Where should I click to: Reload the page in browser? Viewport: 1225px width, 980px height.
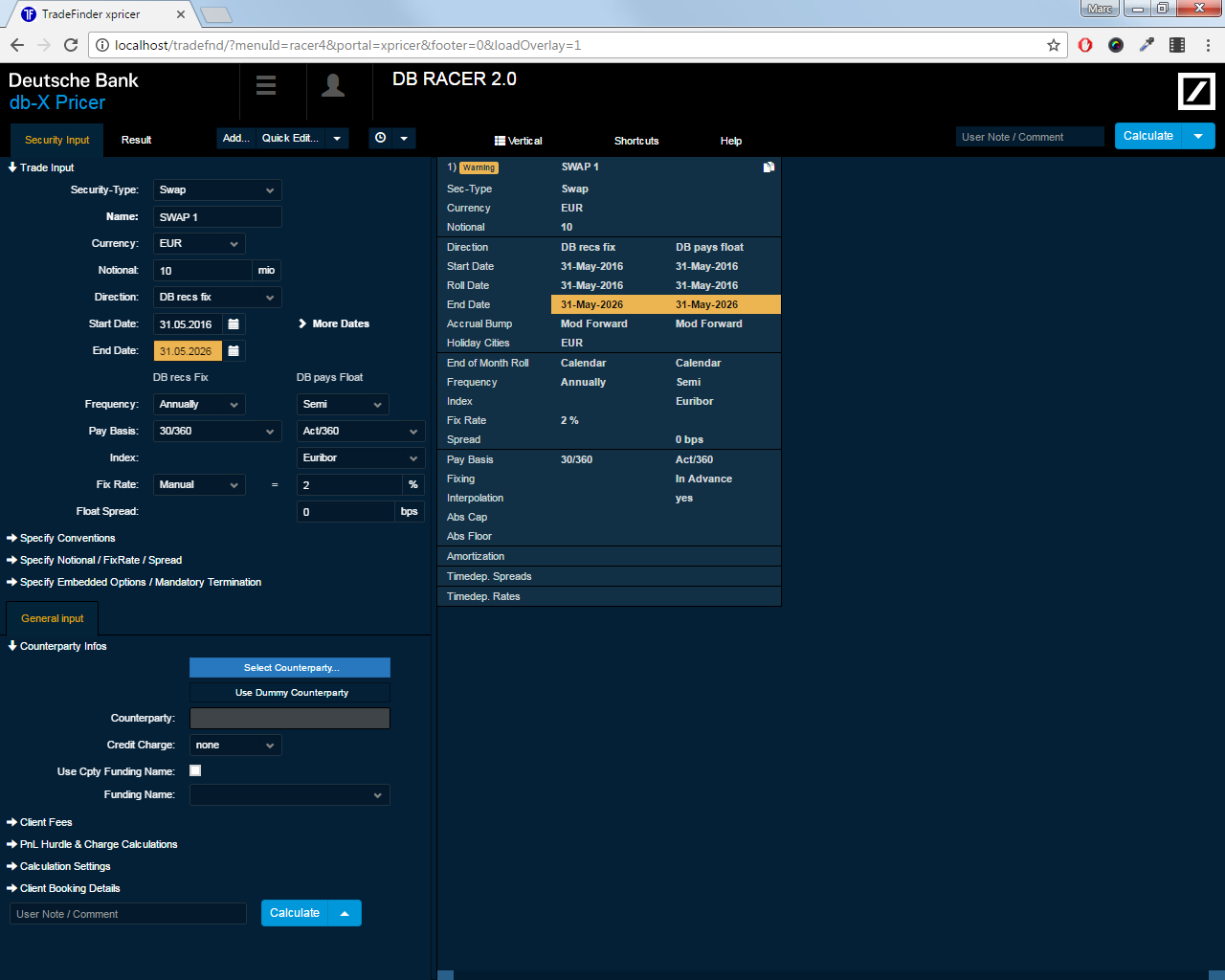tap(71, 45)
